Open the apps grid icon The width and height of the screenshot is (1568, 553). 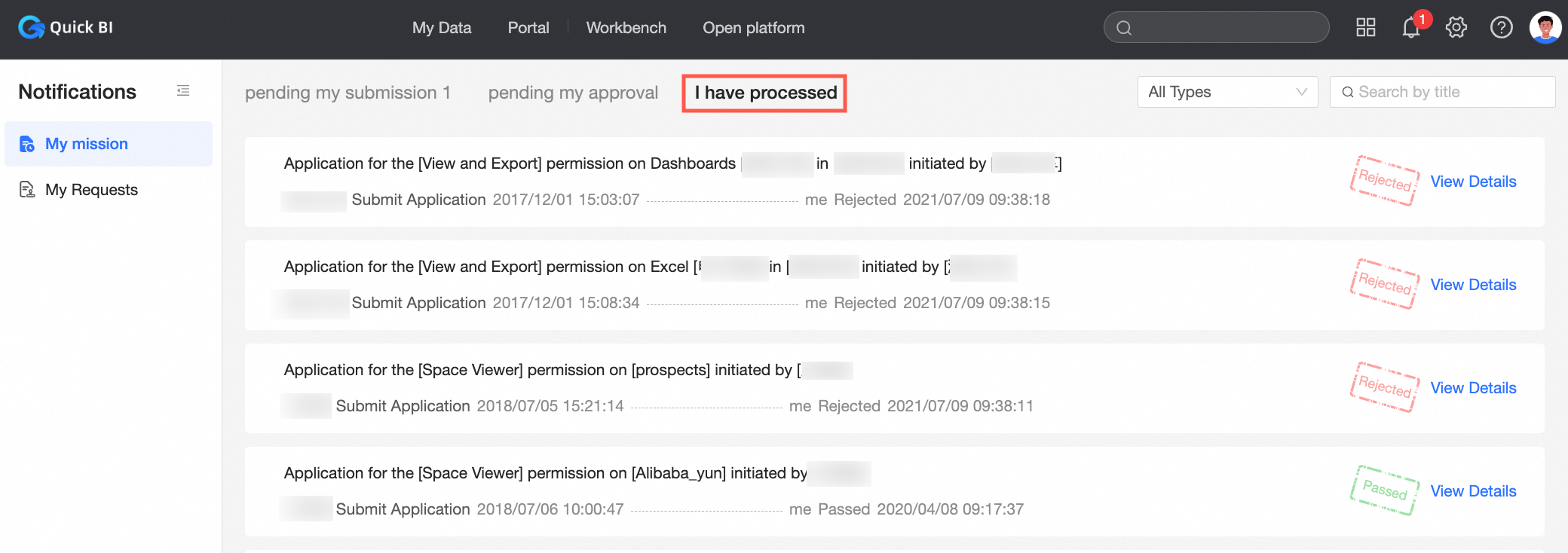click(1365, 28)
